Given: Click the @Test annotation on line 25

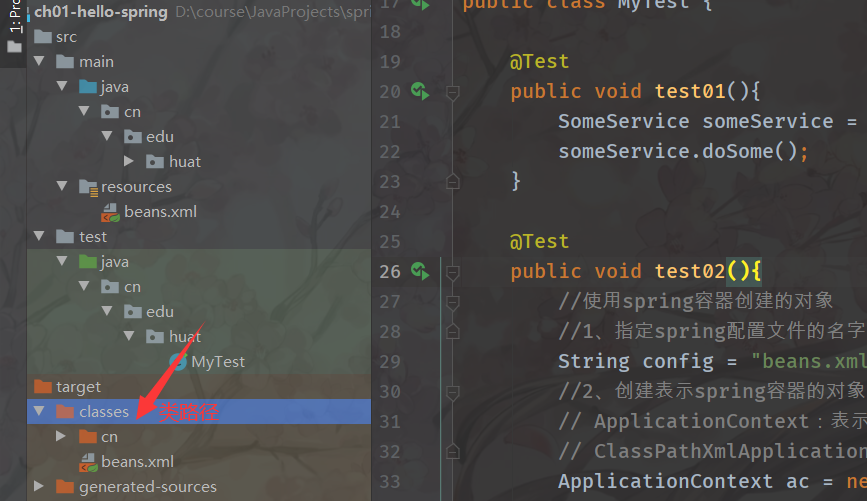Looking at the screenshot, I should coord(539,241).
